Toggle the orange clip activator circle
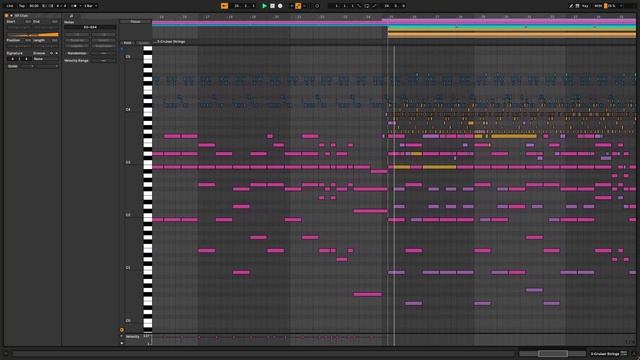Viewport: 640px width, 360px height. (6, 16)
